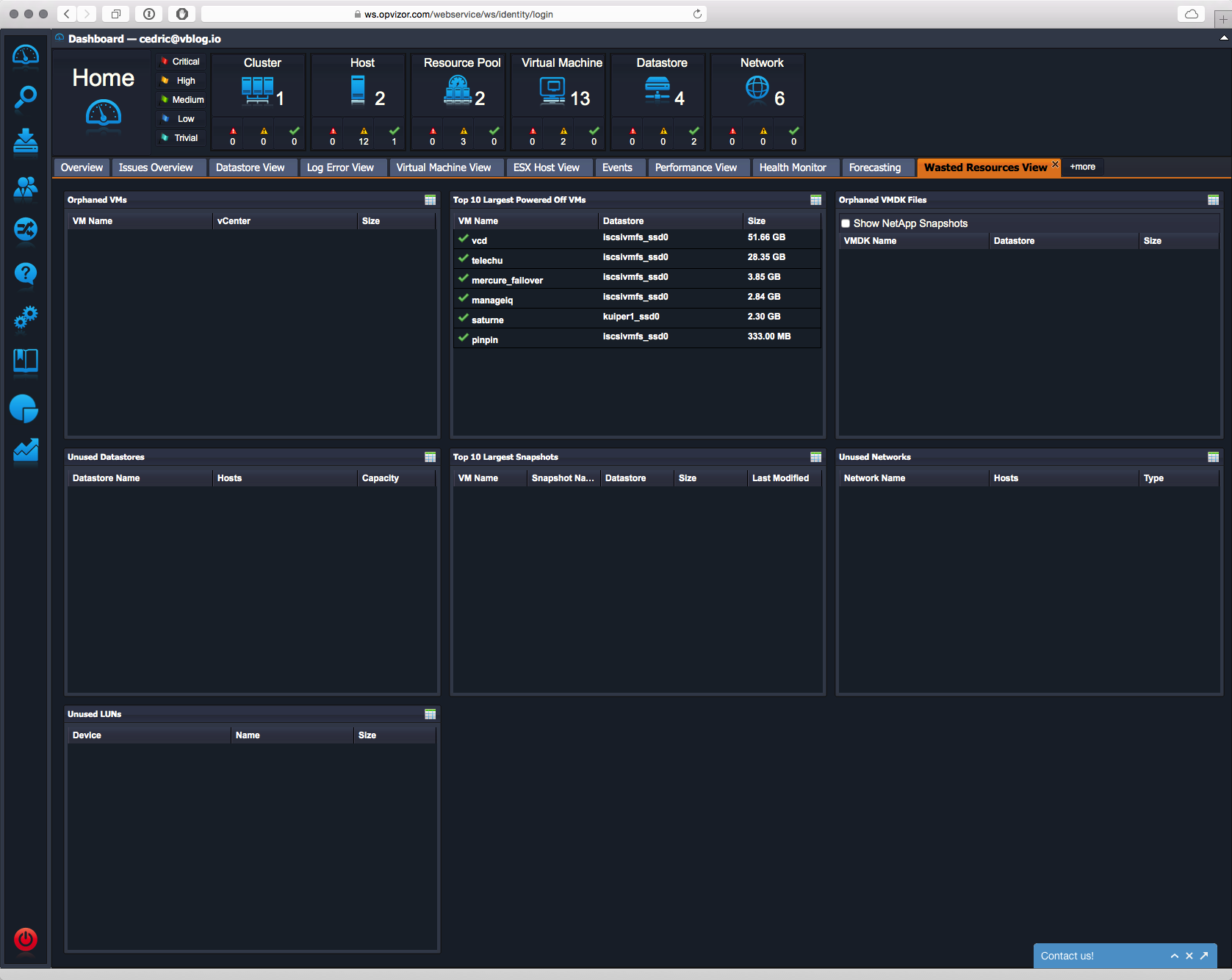Toggle the Critical severity filter
The image size is (1232, 980).
pos(181,62)
